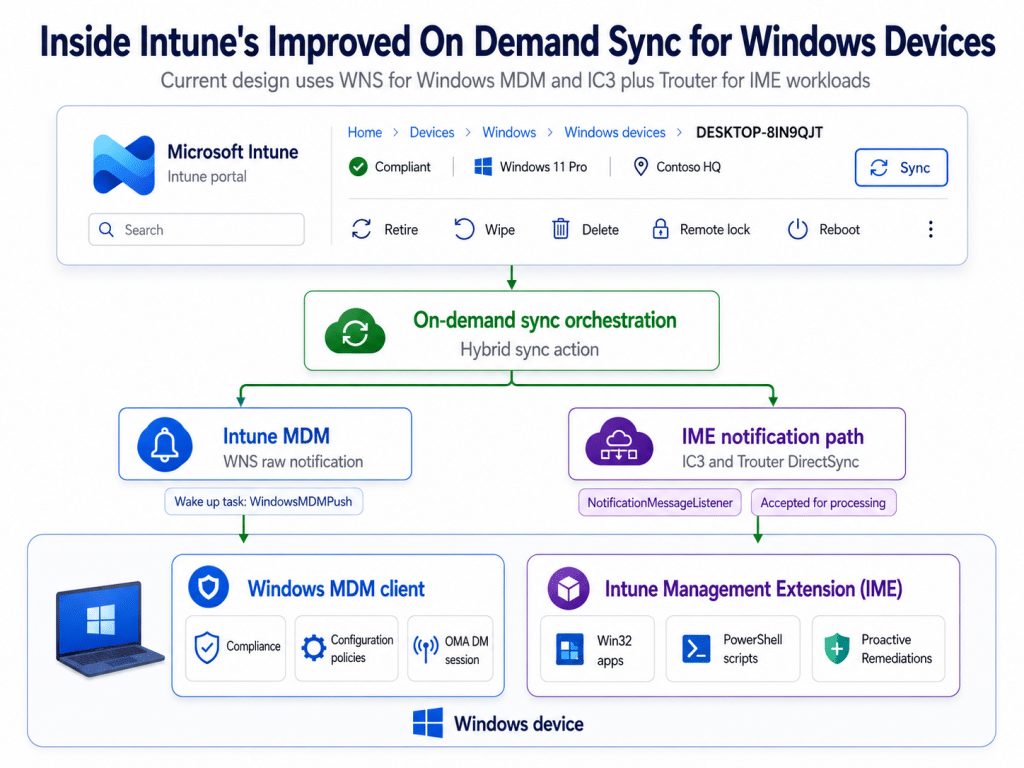
Task: Click the Sync button
Action: 901,168
